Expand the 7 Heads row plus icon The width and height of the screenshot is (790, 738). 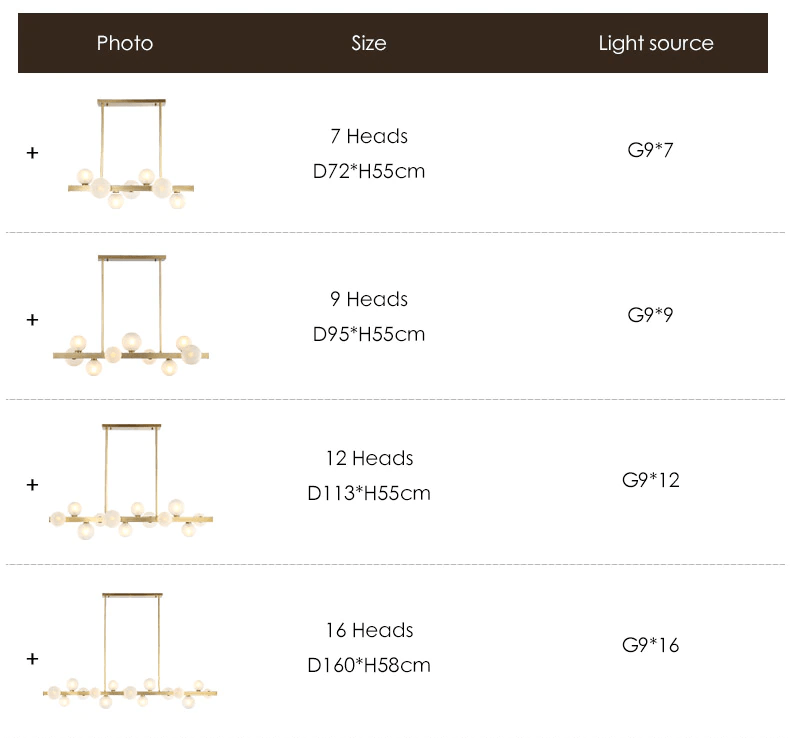(x=32, y=153)
